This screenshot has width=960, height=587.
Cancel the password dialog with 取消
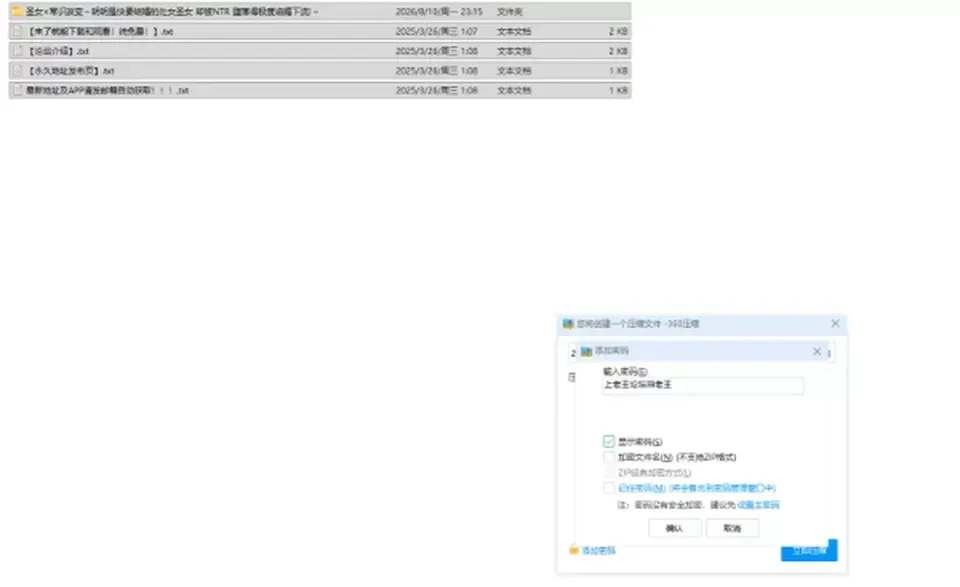point(732,528)
